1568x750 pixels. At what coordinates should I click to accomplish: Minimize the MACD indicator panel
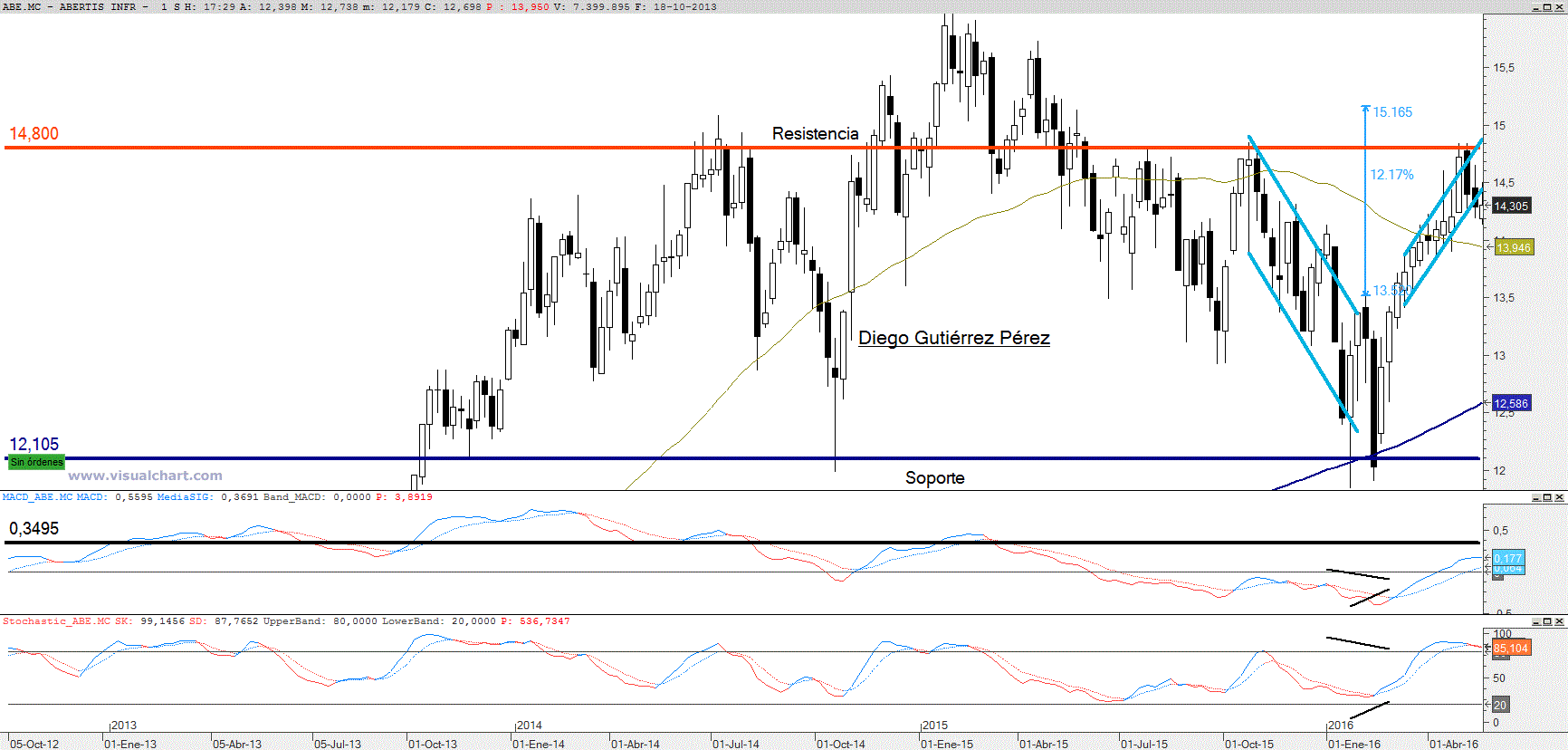[x=1535, y=497]
